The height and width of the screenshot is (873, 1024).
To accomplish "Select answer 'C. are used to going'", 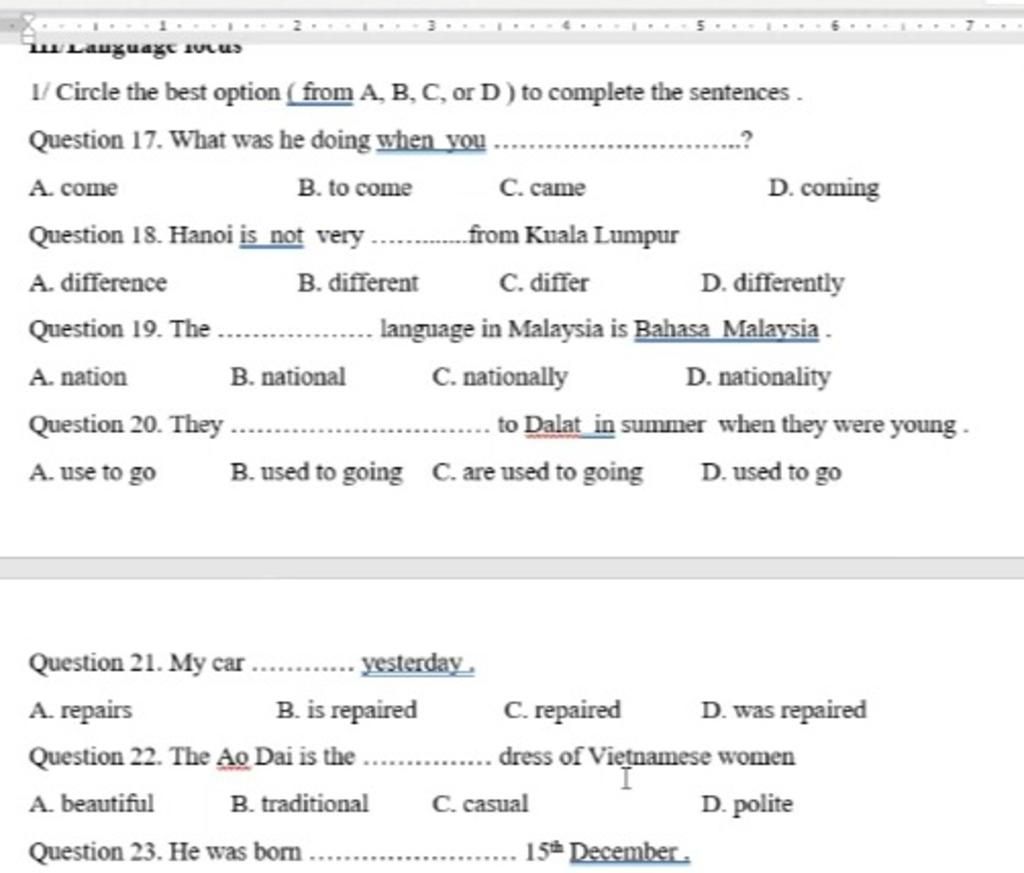I will 537,472.
